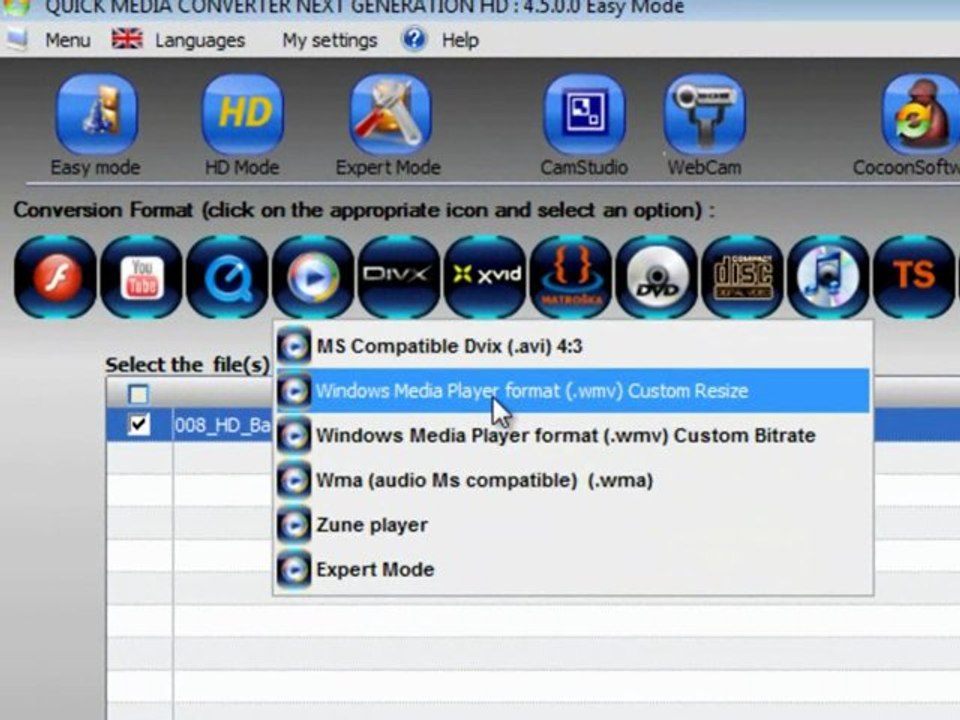Pick the Xvid format icon
Image resolution: width=960 pixels, height=720 pixels.
tap(485, 277)
